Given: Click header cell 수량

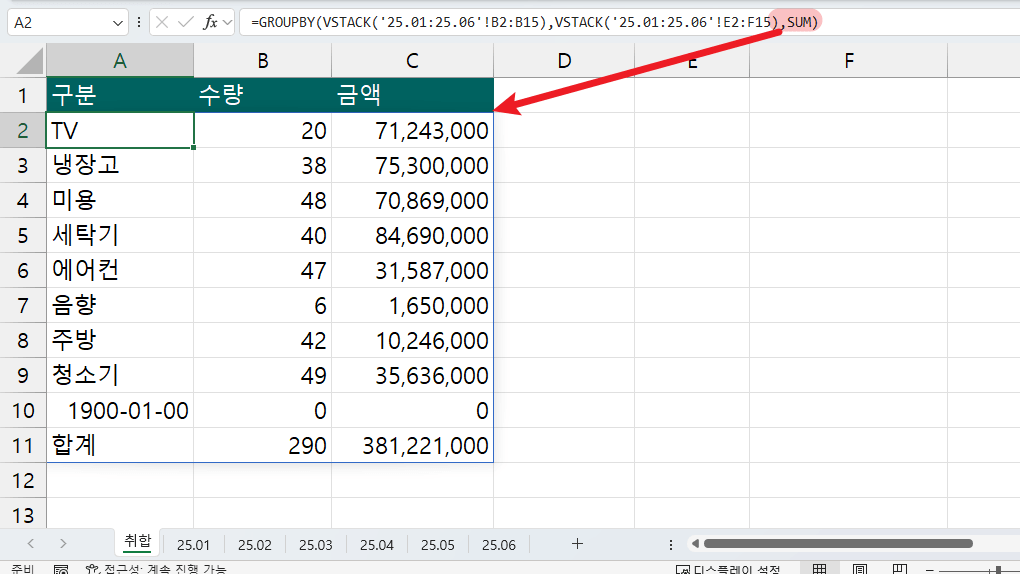Looking at the screenshot, I should click(262, 95).
